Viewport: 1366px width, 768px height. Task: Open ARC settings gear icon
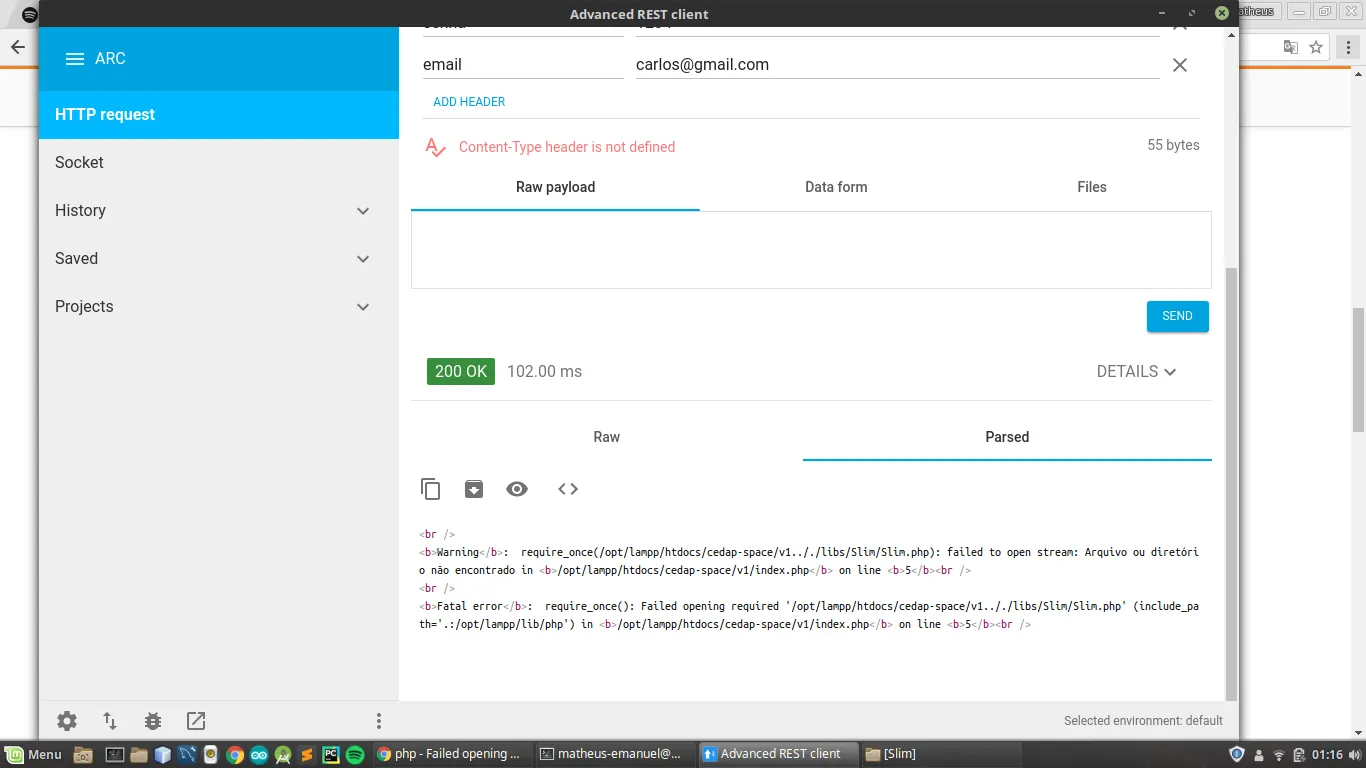tap(67, 721)
